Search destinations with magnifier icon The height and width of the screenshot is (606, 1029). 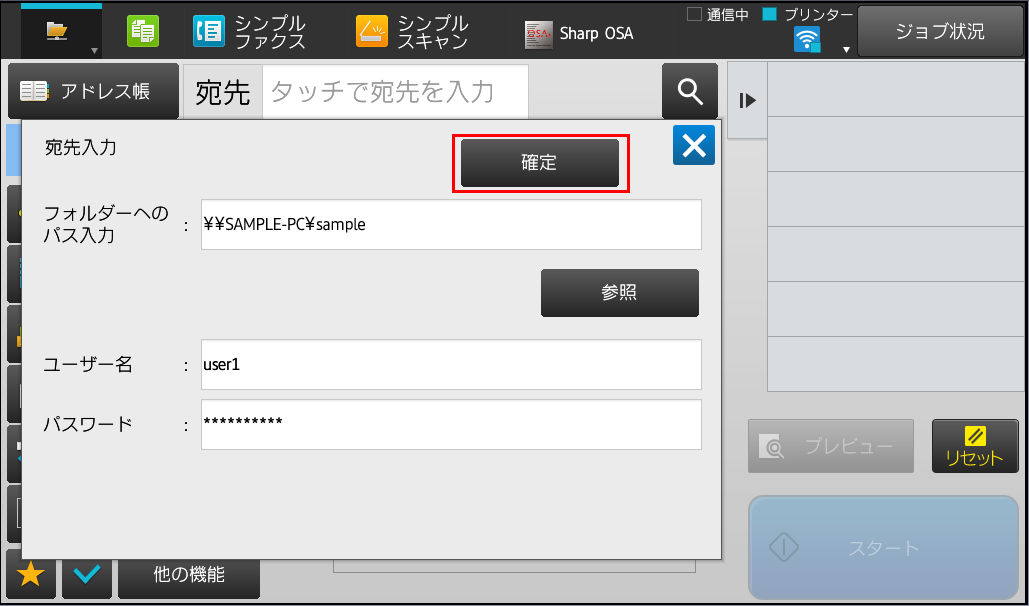click(x=690, y=91)
